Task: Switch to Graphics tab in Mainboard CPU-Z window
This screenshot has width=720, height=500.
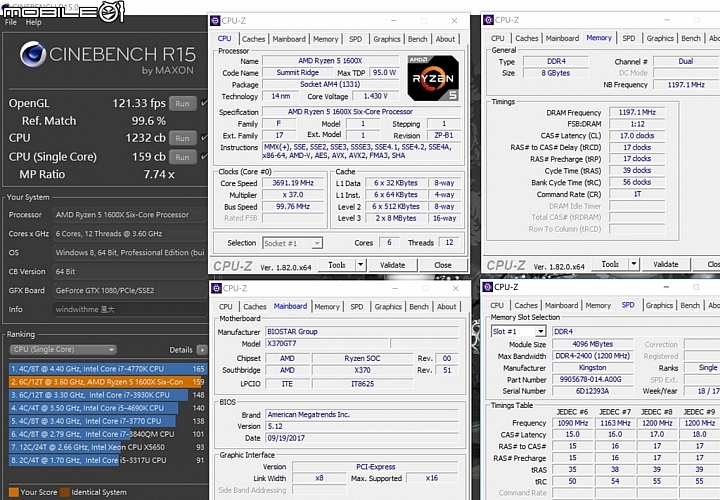Action: coord(388,307)
